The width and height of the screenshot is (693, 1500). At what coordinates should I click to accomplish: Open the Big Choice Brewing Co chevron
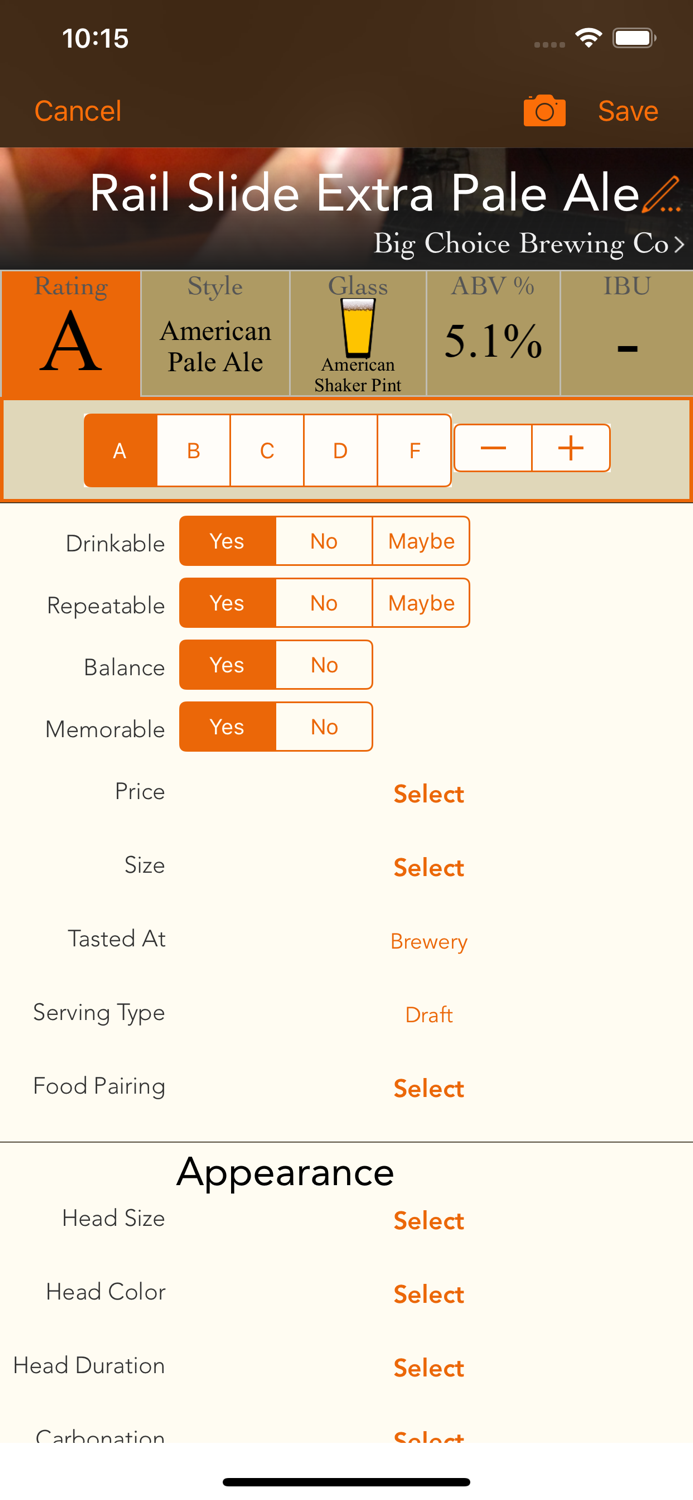pos(679,244)
